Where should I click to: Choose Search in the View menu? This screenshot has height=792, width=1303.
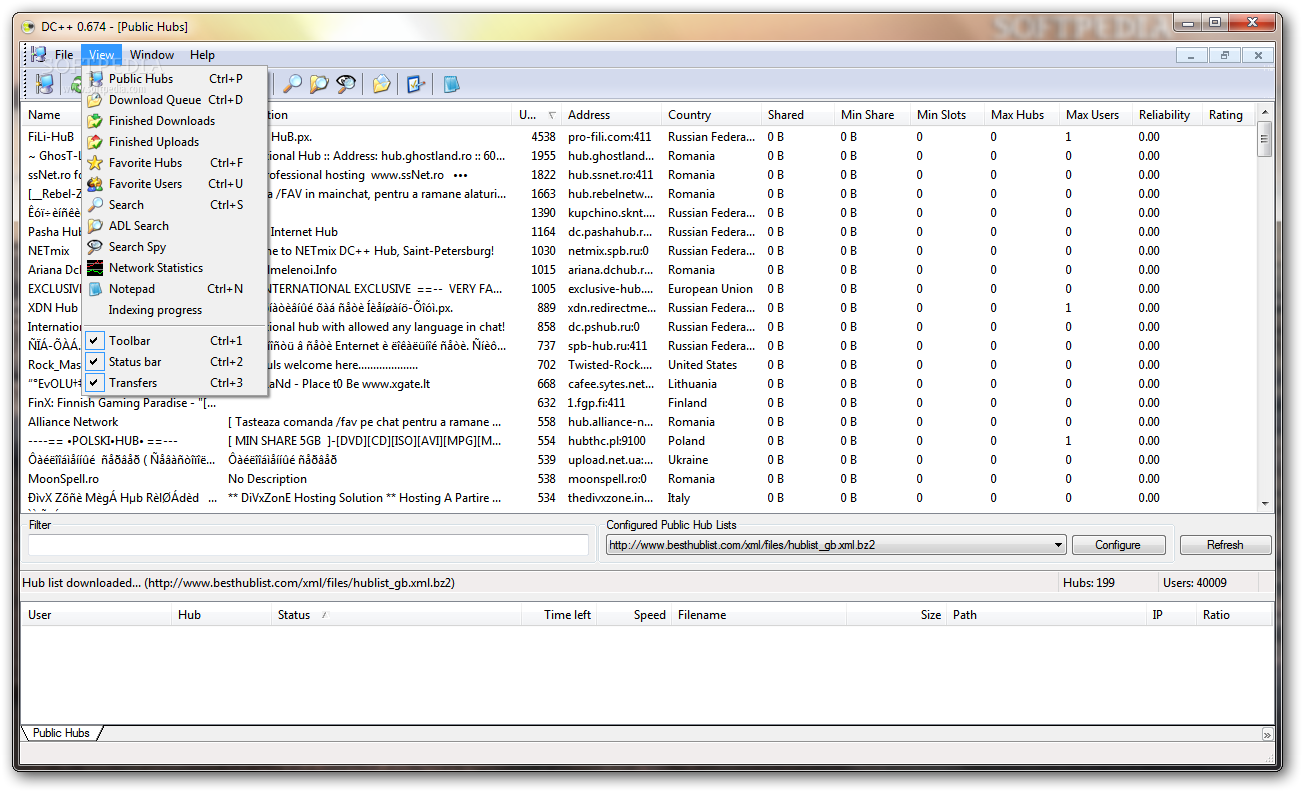[x=174, y=205]
